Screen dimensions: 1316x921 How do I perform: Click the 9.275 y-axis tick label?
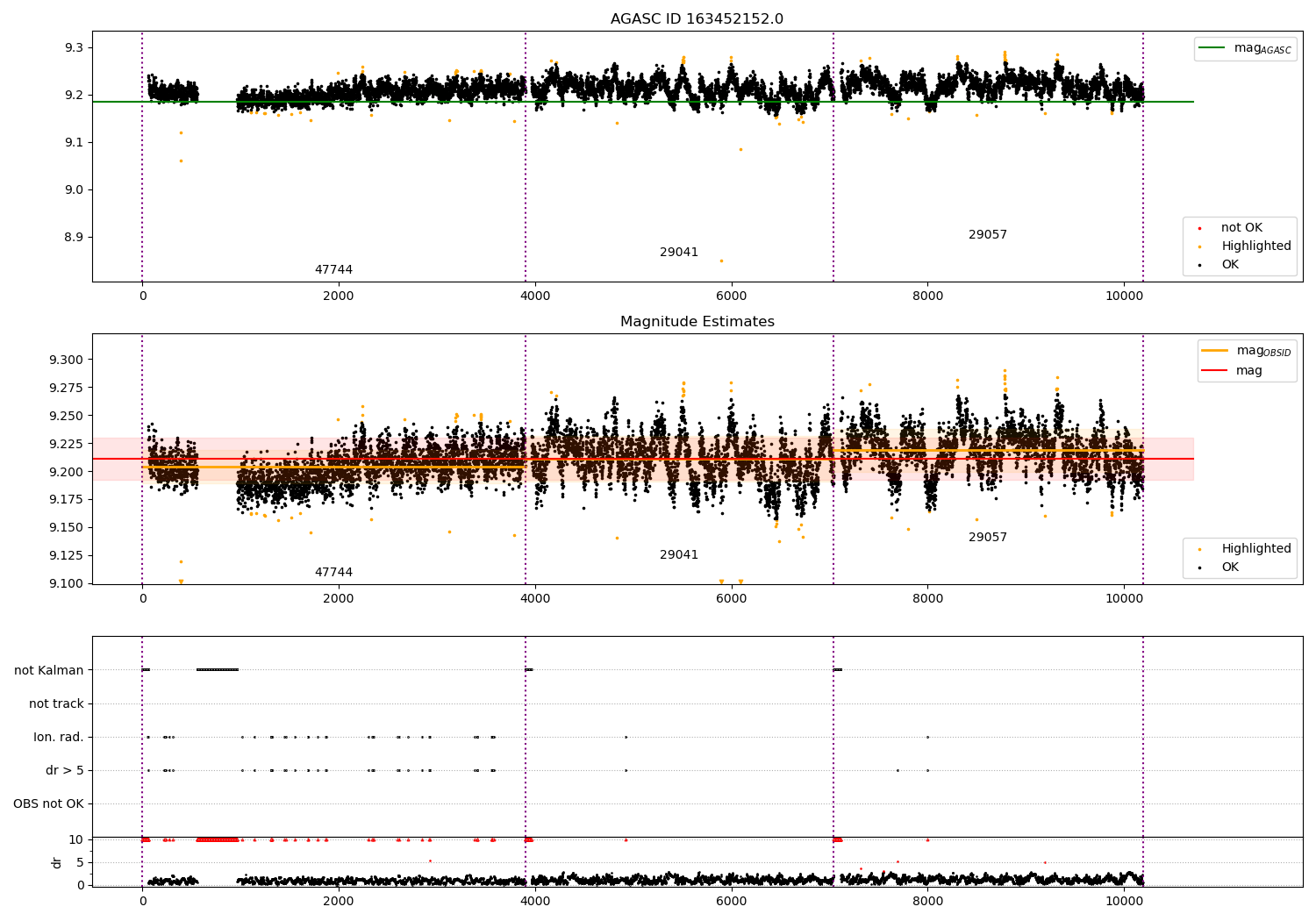[67, 388]
